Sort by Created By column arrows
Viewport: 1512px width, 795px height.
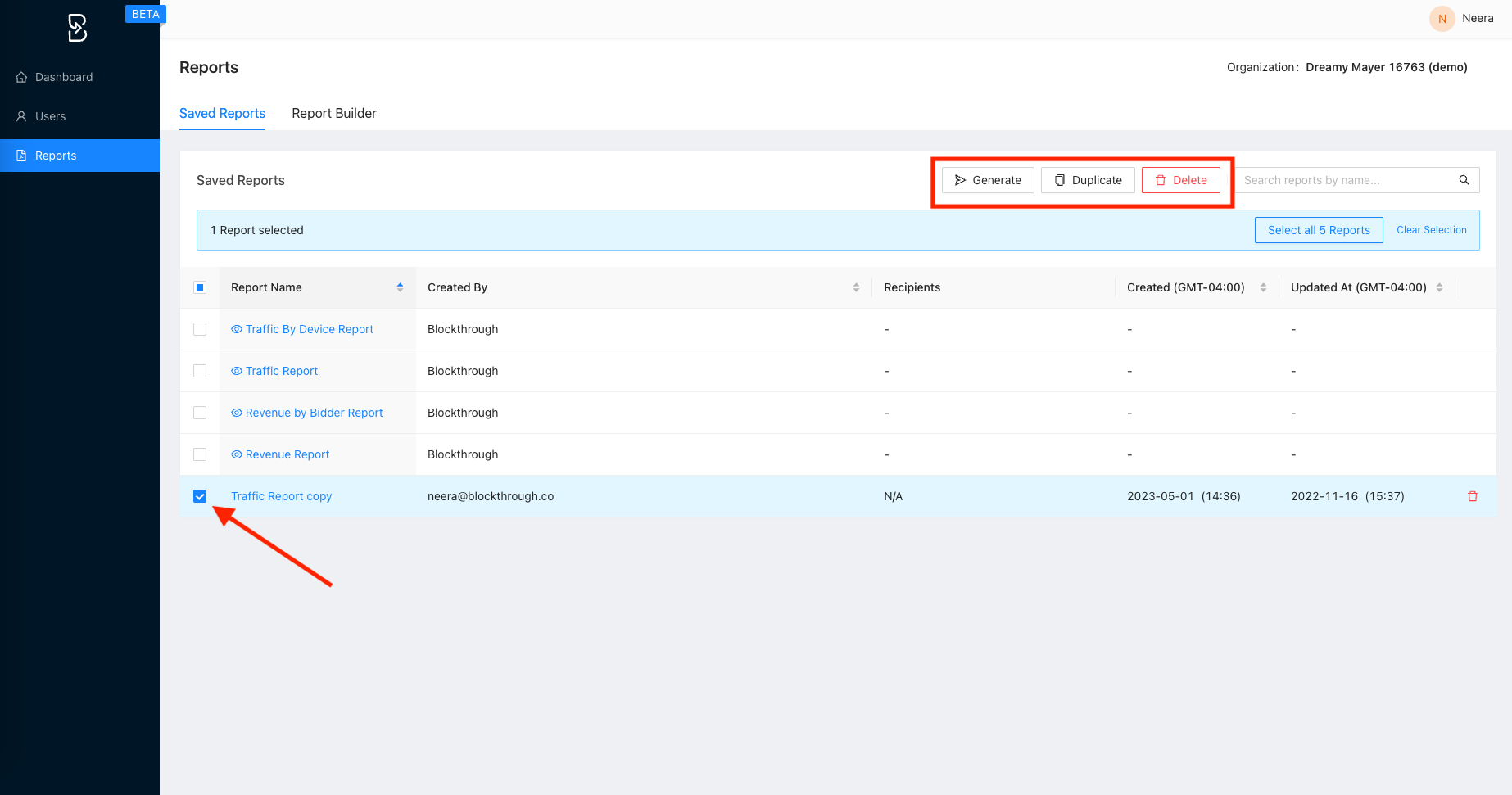tap(856, 287)
